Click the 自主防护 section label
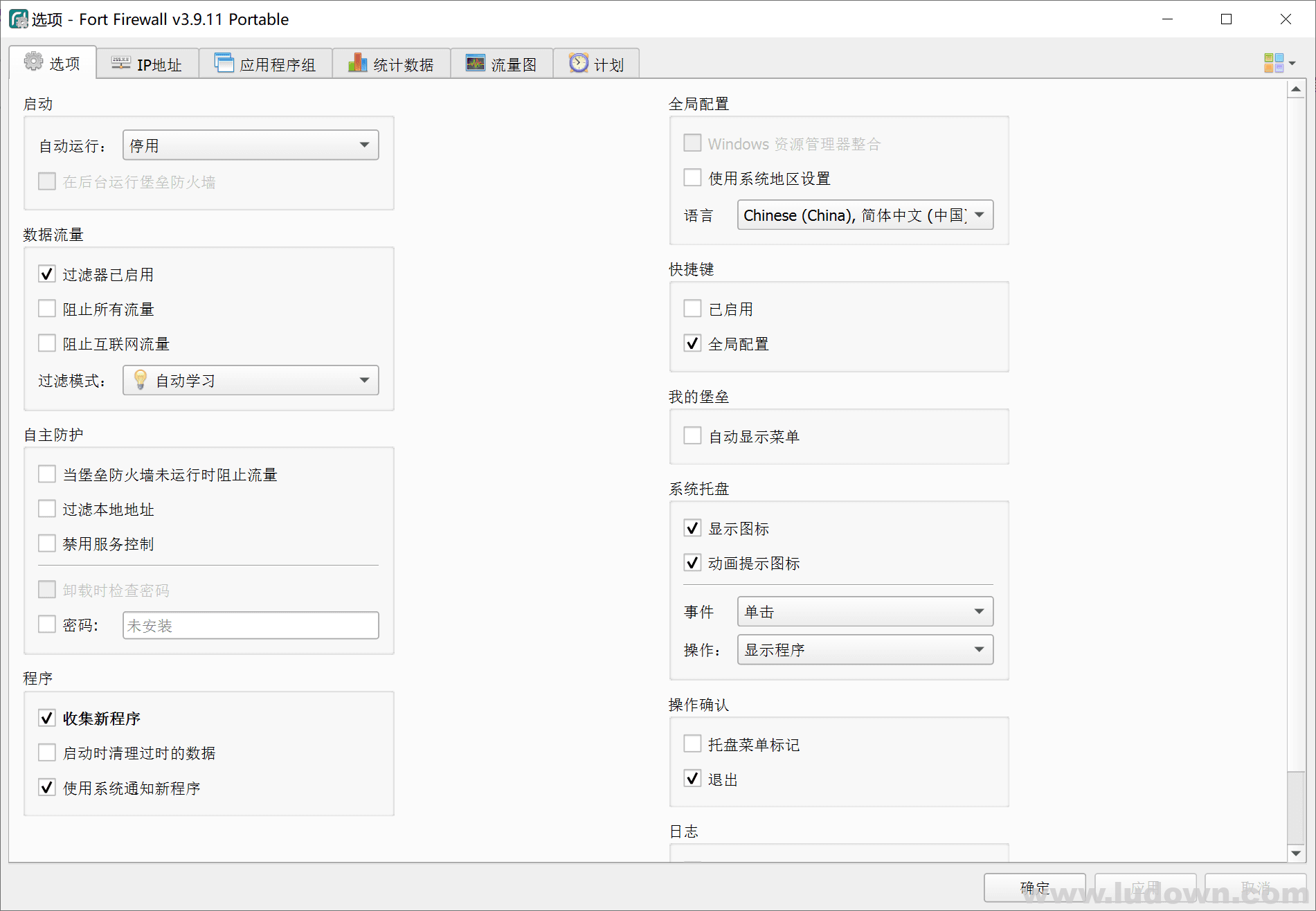Viewport: 1316px width, 911px height. [x=53, y=435]
